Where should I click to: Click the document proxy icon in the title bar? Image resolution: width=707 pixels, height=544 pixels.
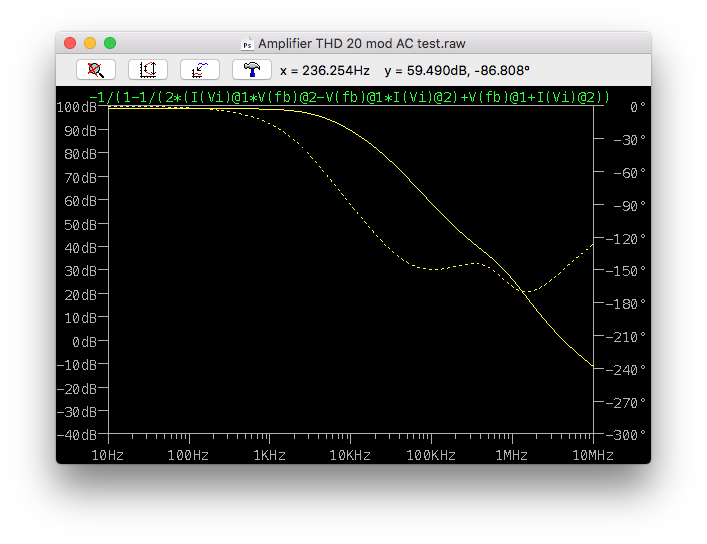coord(247,44)
